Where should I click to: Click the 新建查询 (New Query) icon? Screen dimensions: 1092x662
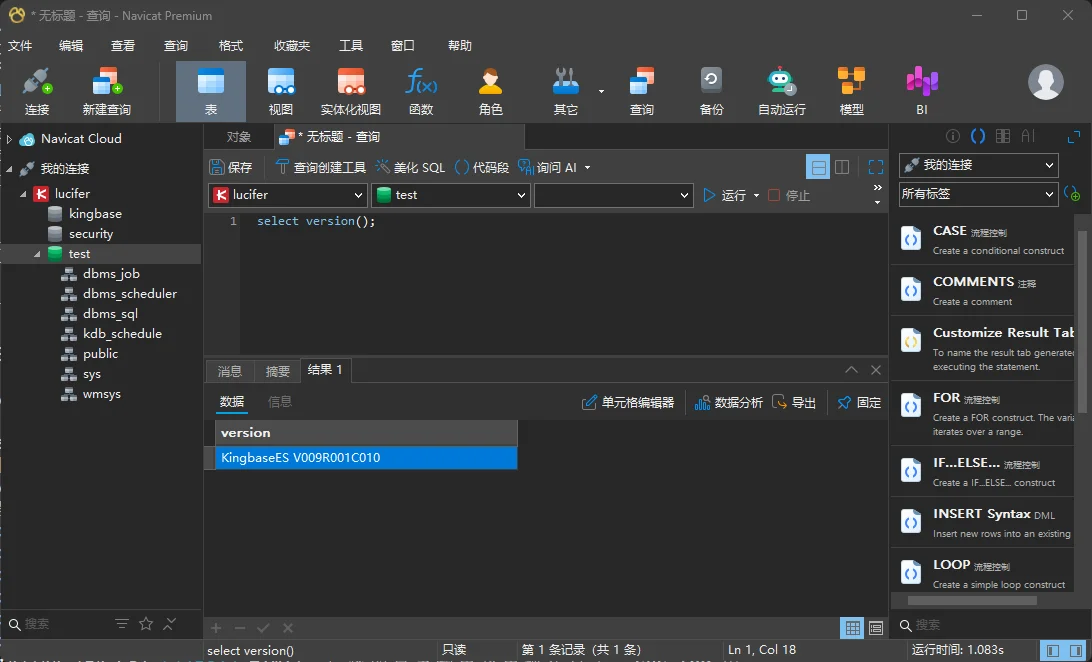tap(106, 91)
